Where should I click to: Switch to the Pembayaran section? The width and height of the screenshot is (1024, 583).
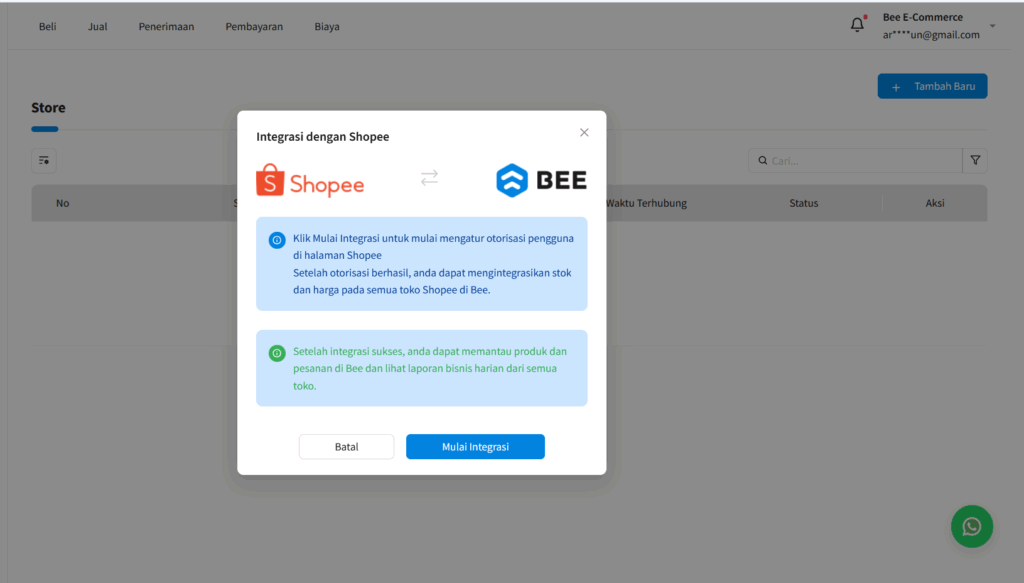[254, 26]
